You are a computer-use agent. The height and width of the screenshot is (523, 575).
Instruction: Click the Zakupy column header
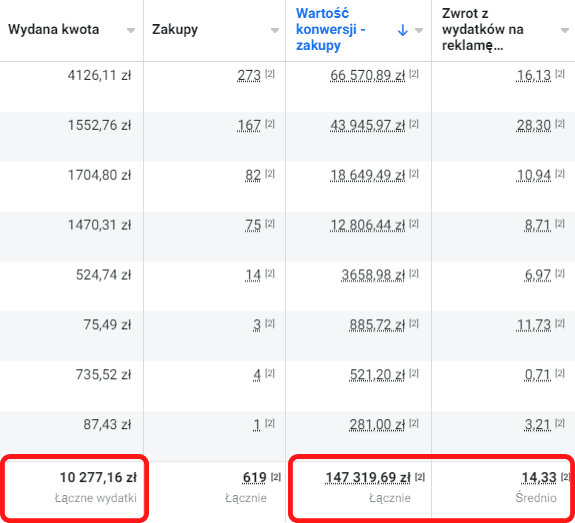tap(175, 29)
